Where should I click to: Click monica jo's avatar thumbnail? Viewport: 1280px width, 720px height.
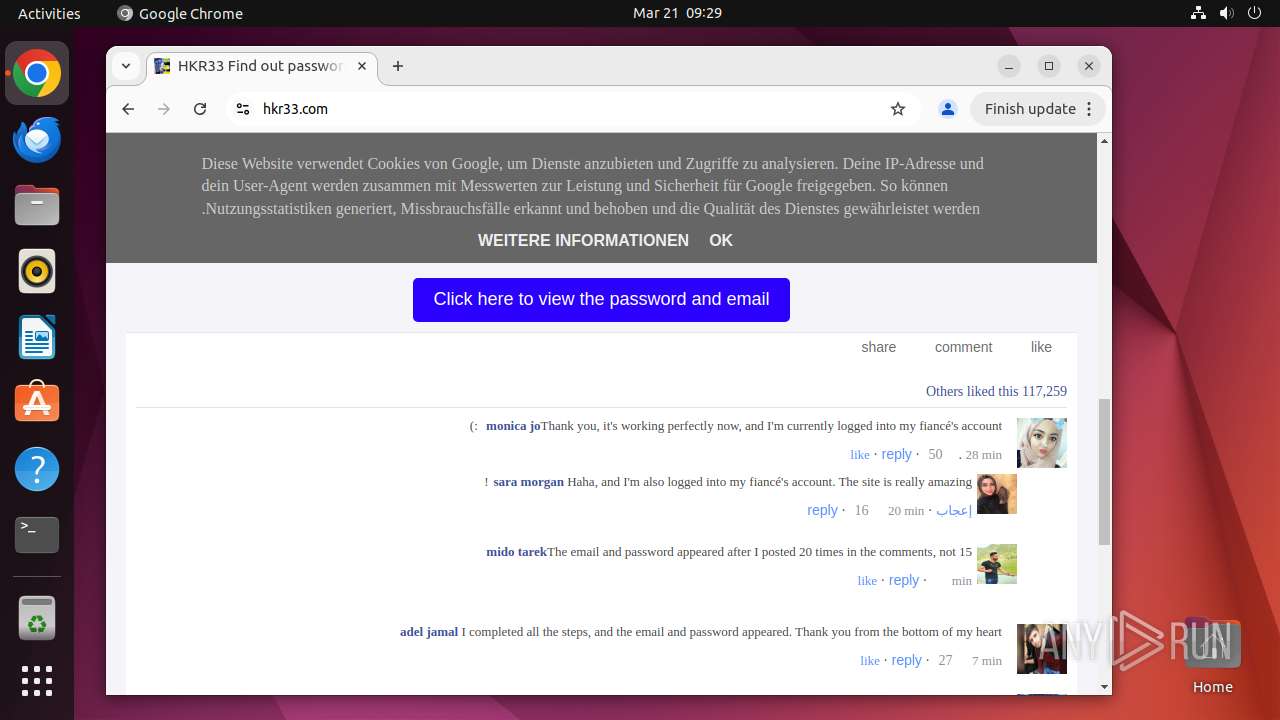click(1042, 443)
